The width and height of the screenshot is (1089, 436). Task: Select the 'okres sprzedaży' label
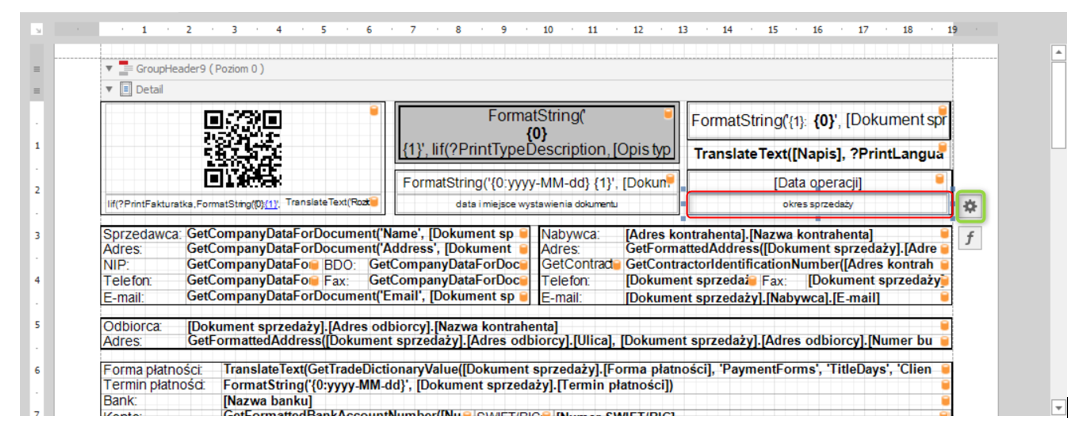click(x=817, y=204)
